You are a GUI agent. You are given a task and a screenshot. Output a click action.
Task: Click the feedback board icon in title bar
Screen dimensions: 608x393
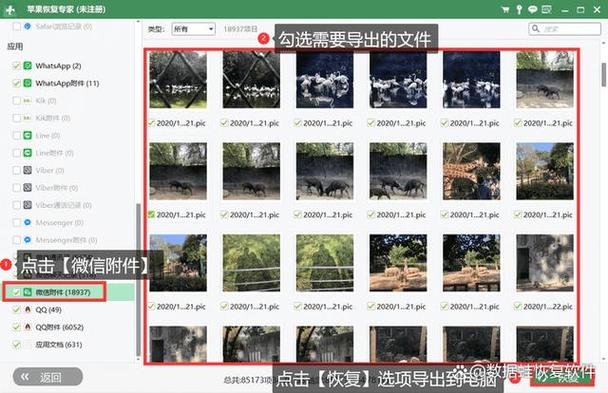click(546, 9)
